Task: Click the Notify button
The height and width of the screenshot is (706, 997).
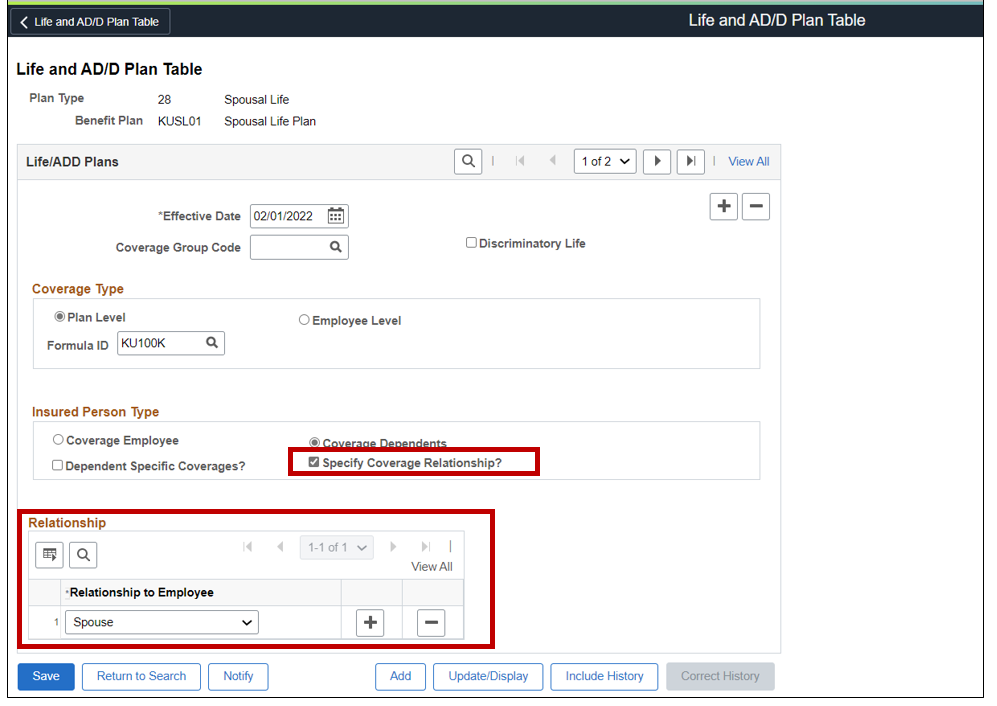Action: click(238, 676)
